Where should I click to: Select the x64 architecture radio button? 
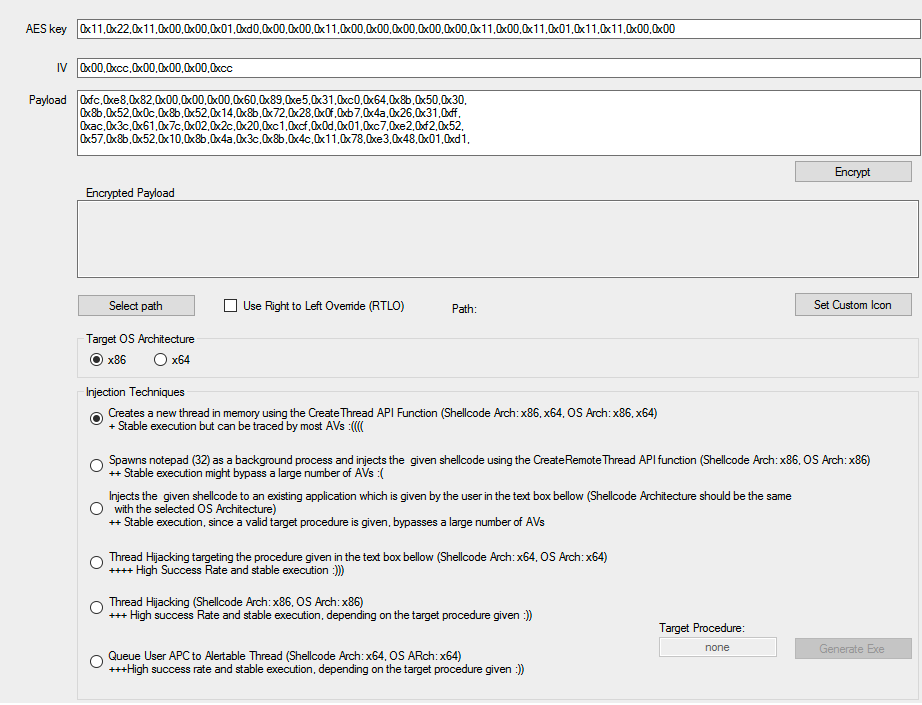(x=160, y=360)
